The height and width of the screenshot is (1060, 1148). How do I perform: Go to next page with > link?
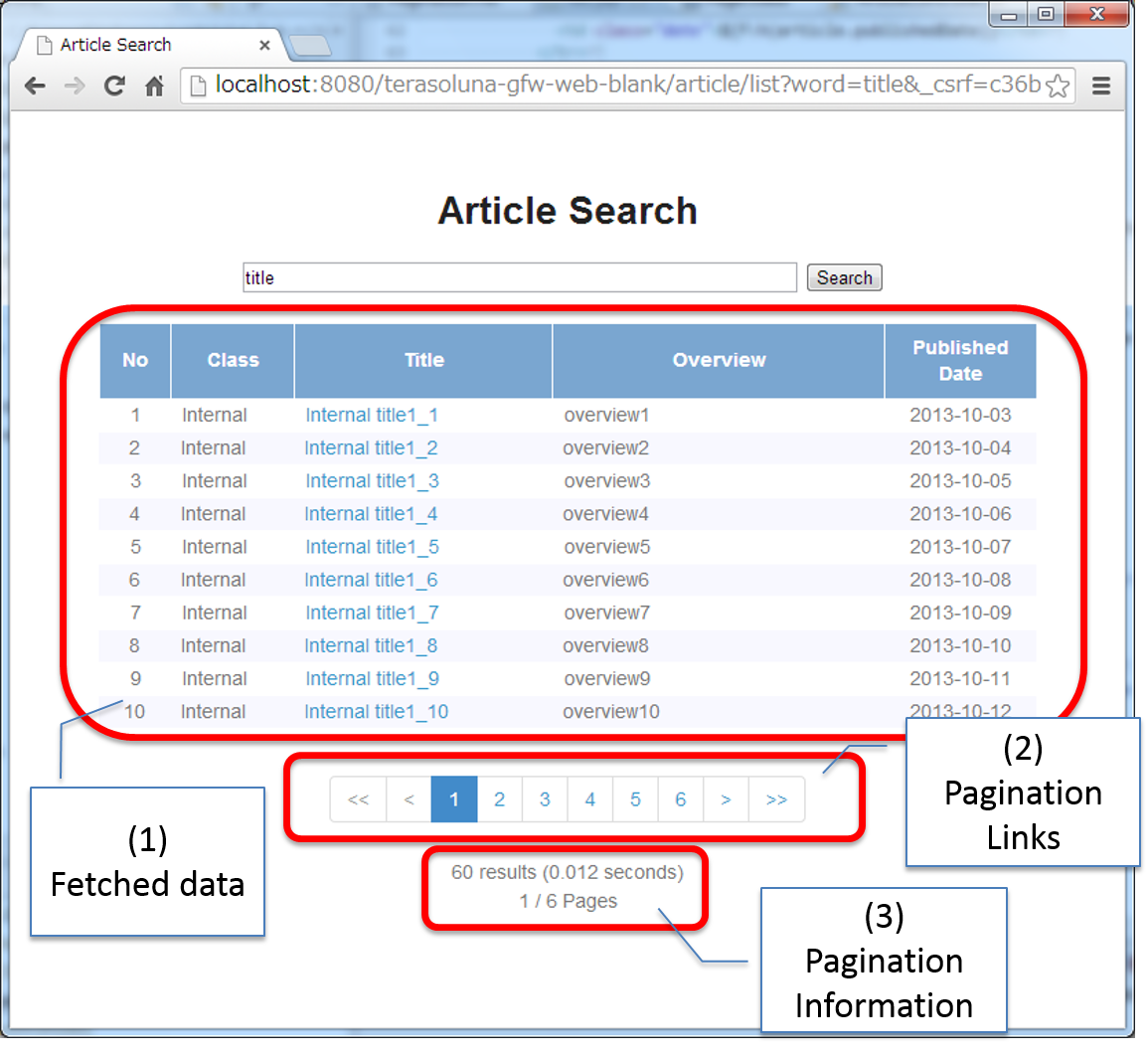tap(726, 799)
